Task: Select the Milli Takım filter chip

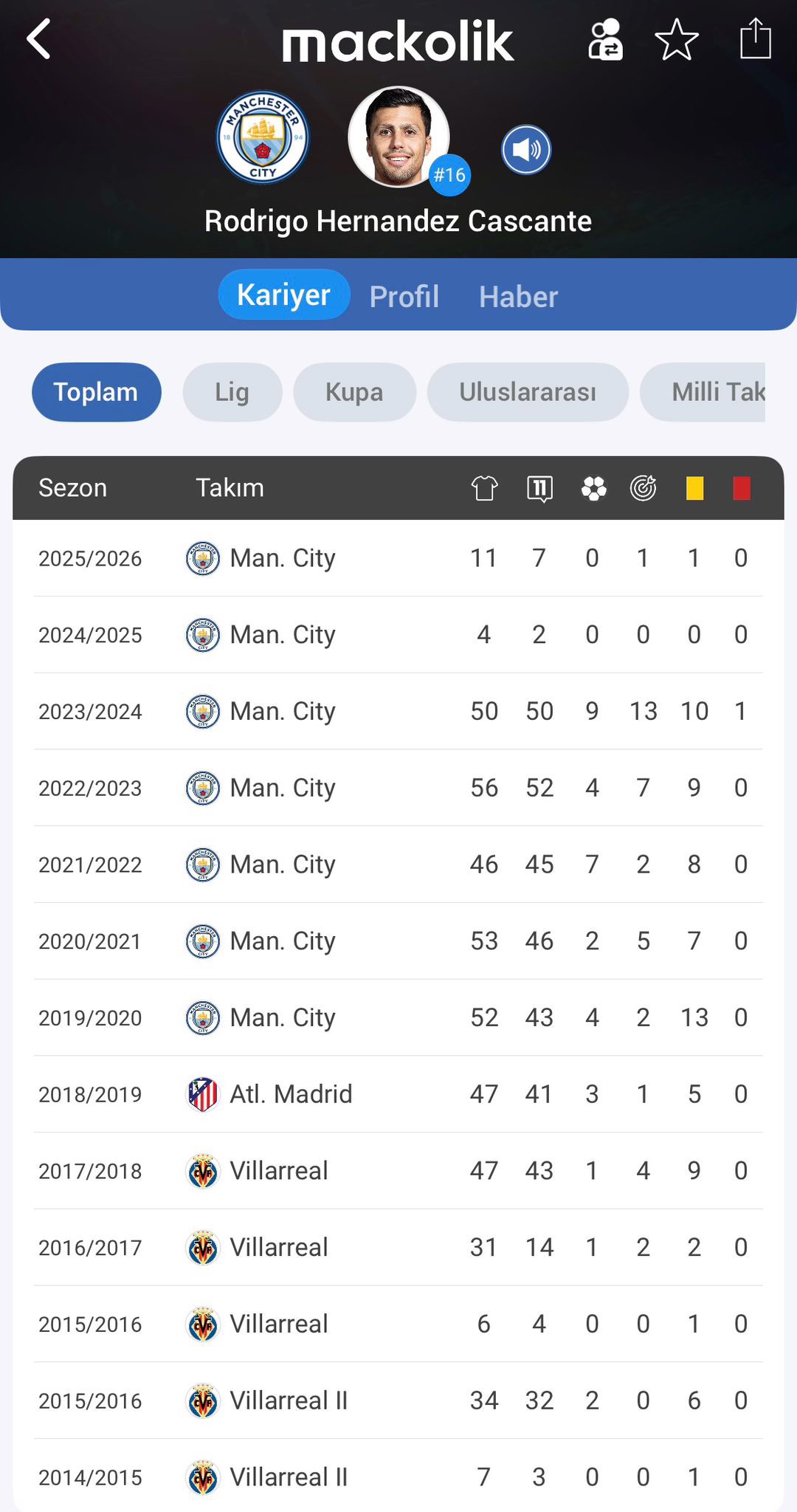Action: [x=708, y=392]
